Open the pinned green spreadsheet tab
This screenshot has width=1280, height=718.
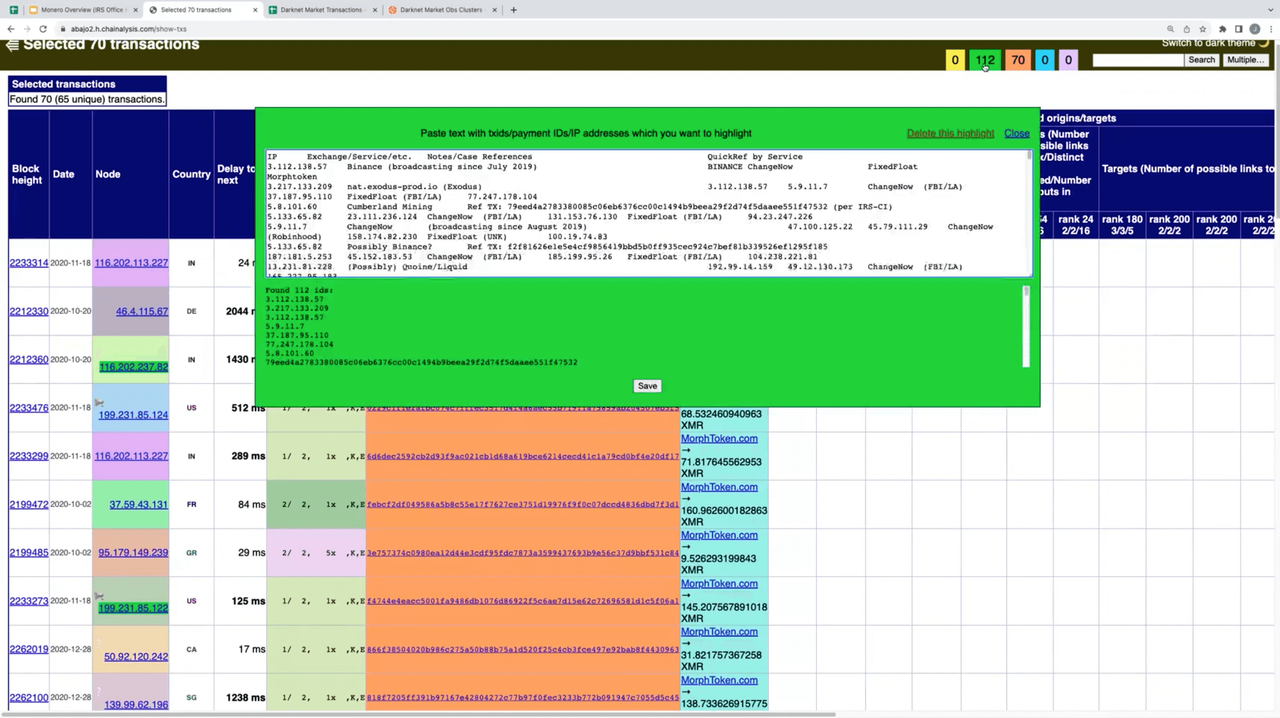coord(14,10)
